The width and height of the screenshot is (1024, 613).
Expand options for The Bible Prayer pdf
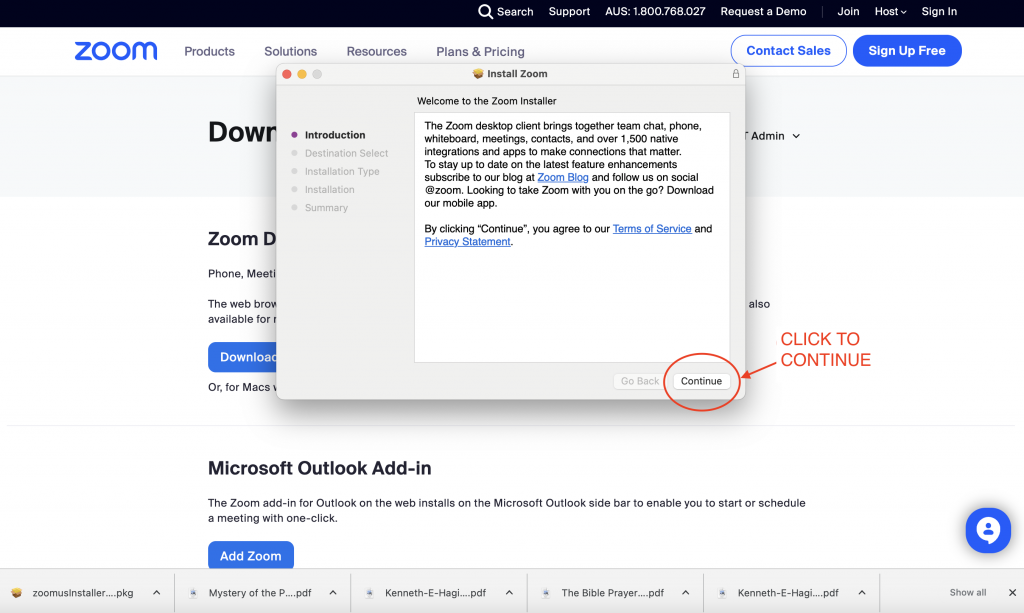[x=686, y=593]
